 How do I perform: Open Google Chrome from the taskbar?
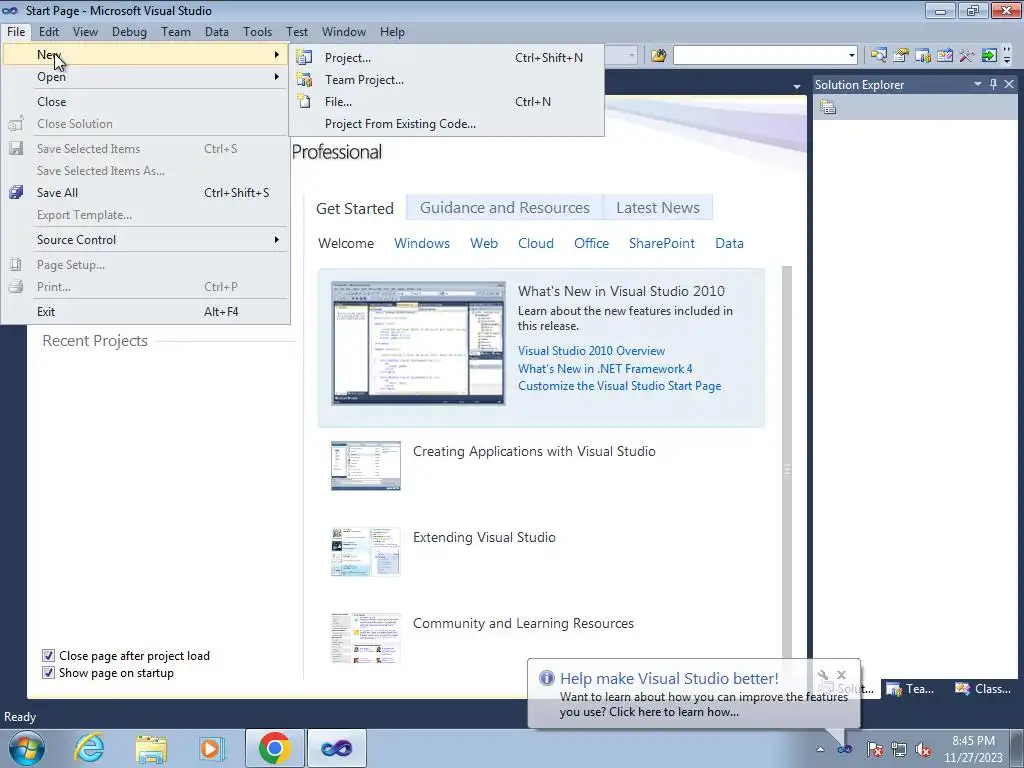pyautogui.click(x=274, y=748)
